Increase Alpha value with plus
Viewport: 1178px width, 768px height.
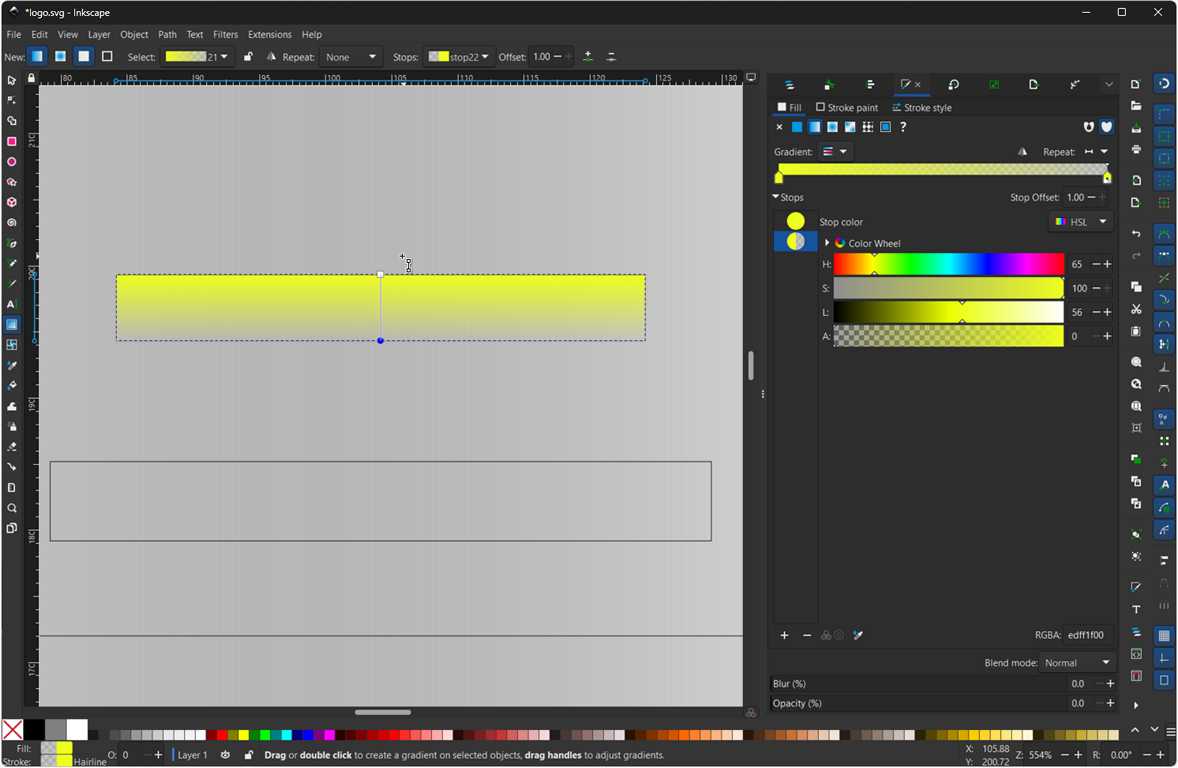click(x=1107, y=336)
